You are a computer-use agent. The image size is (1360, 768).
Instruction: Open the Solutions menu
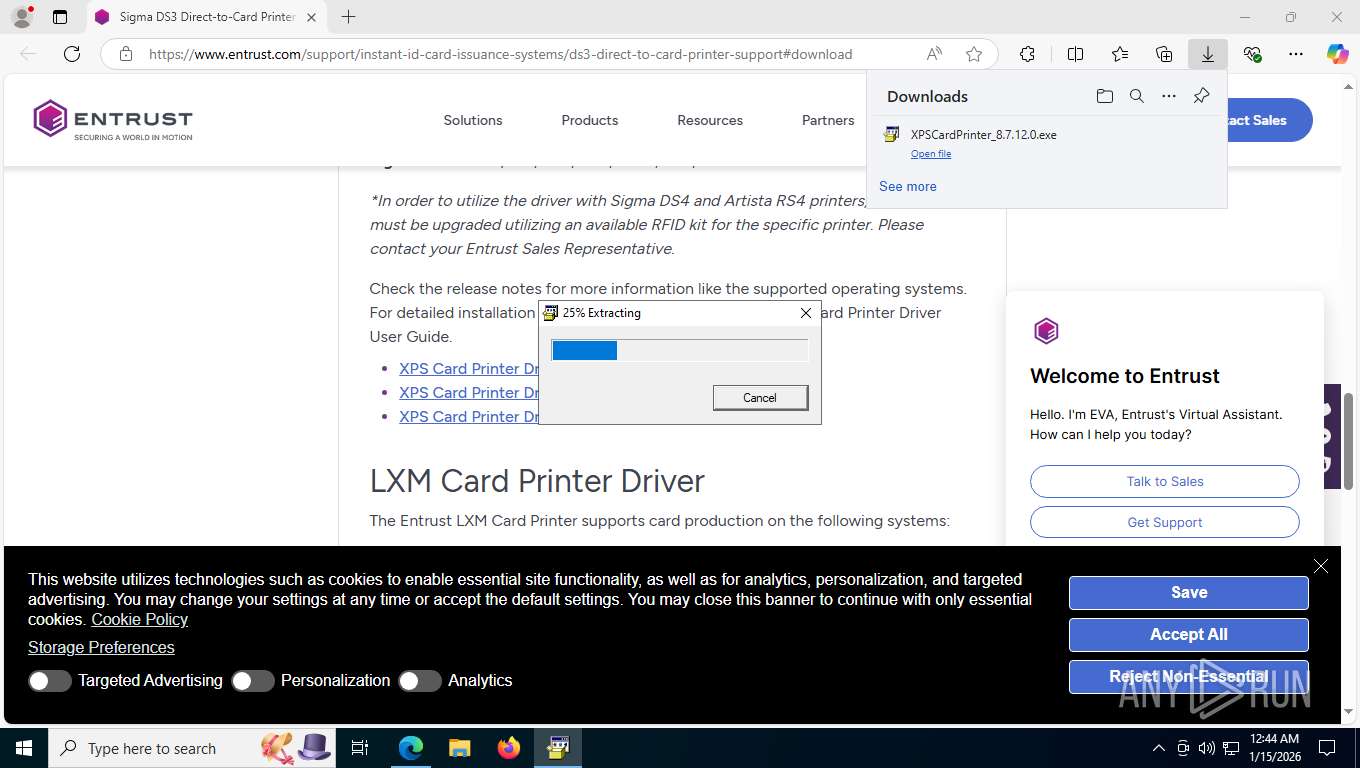473,120
